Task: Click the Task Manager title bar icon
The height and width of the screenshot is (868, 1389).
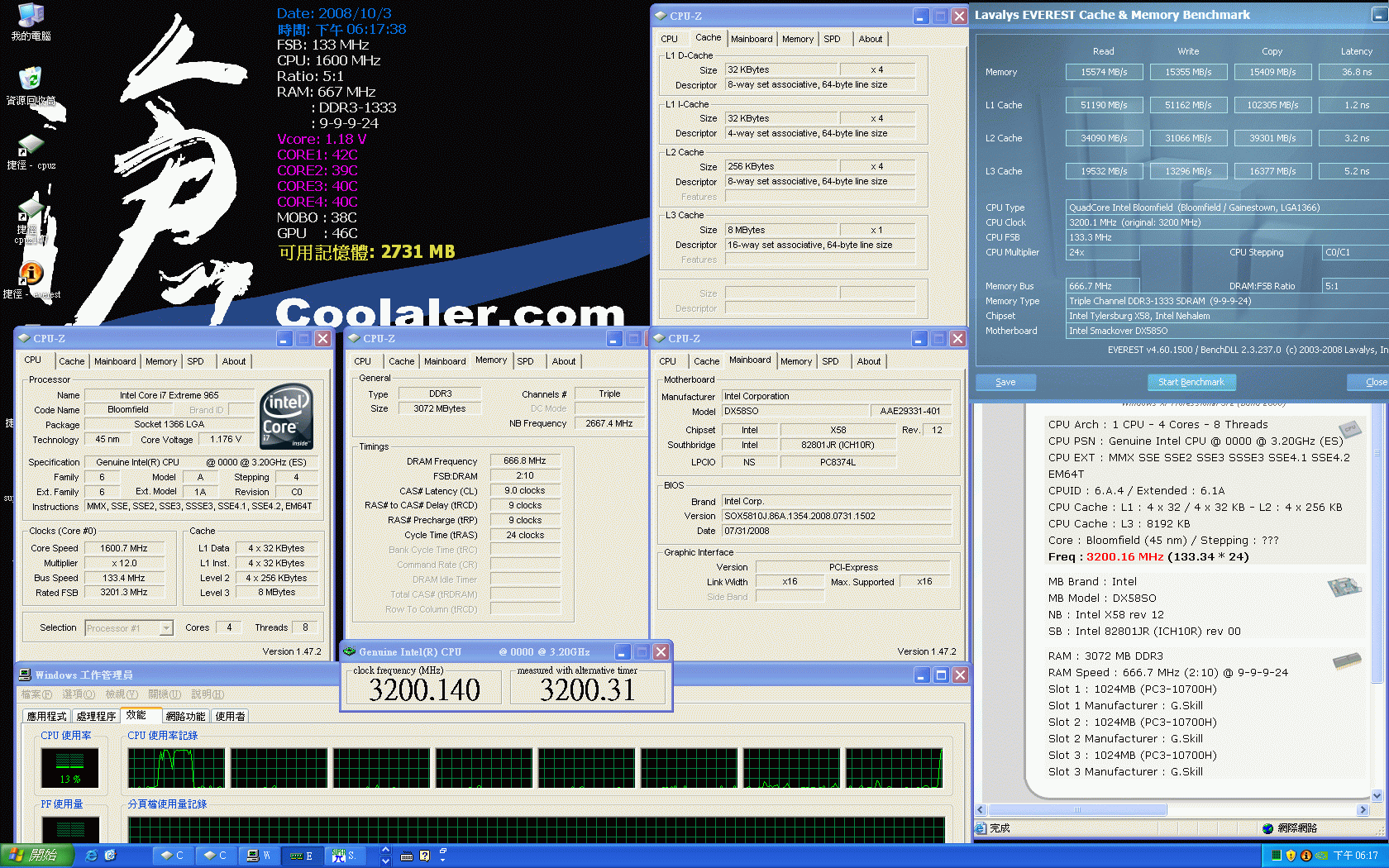Action: coord(25,675)
